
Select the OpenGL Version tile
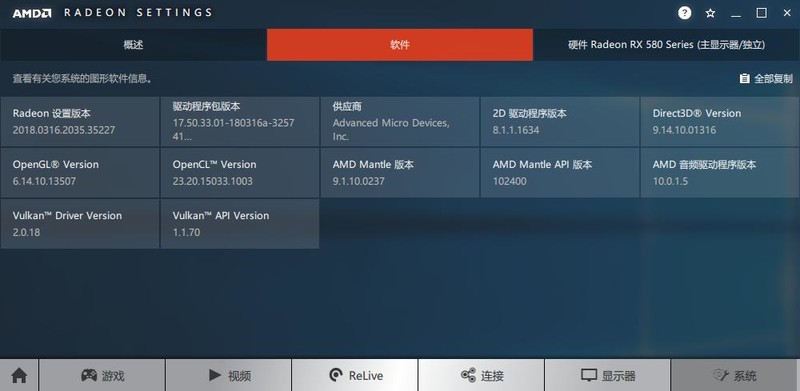[80, 173]
